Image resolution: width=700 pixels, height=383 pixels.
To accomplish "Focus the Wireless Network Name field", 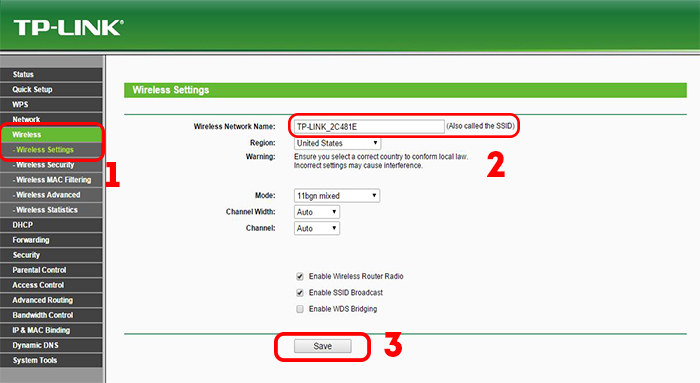I will (x=369, y=127).
